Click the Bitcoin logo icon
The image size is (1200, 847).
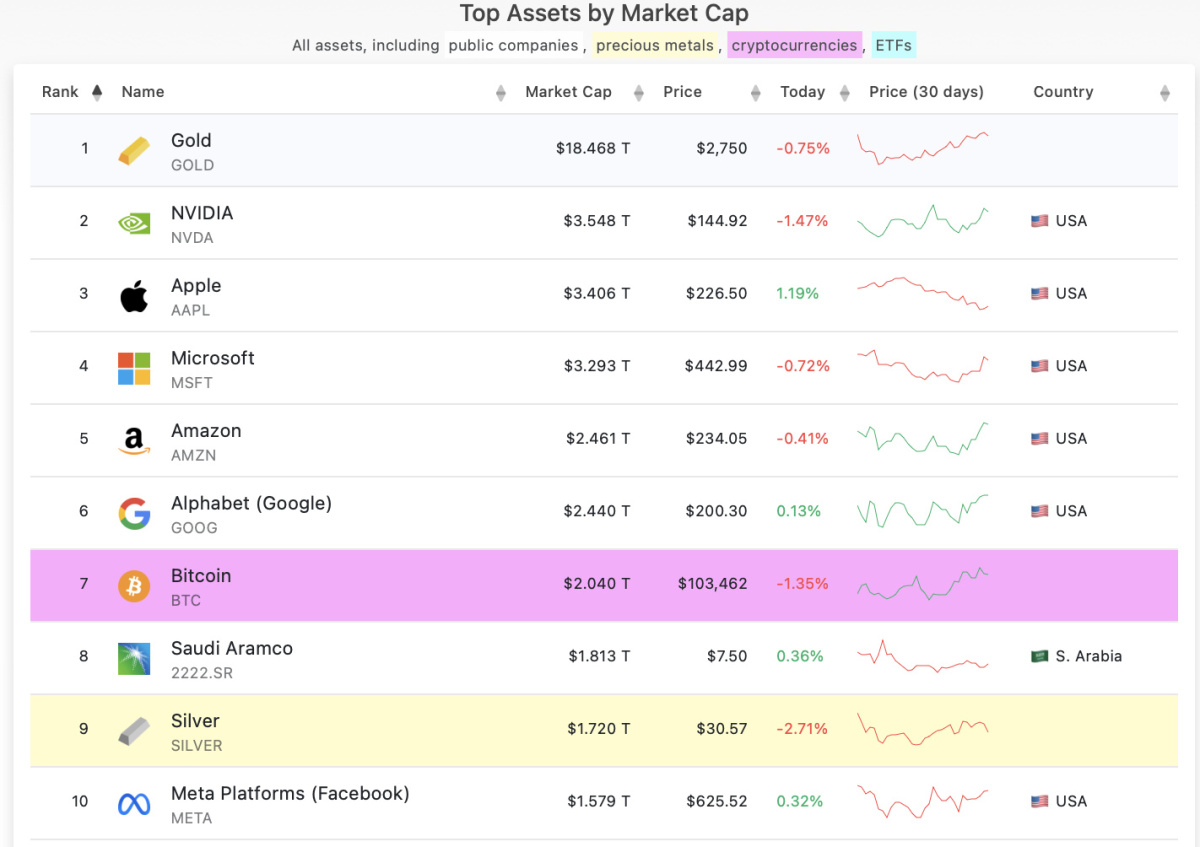point(134,586)
